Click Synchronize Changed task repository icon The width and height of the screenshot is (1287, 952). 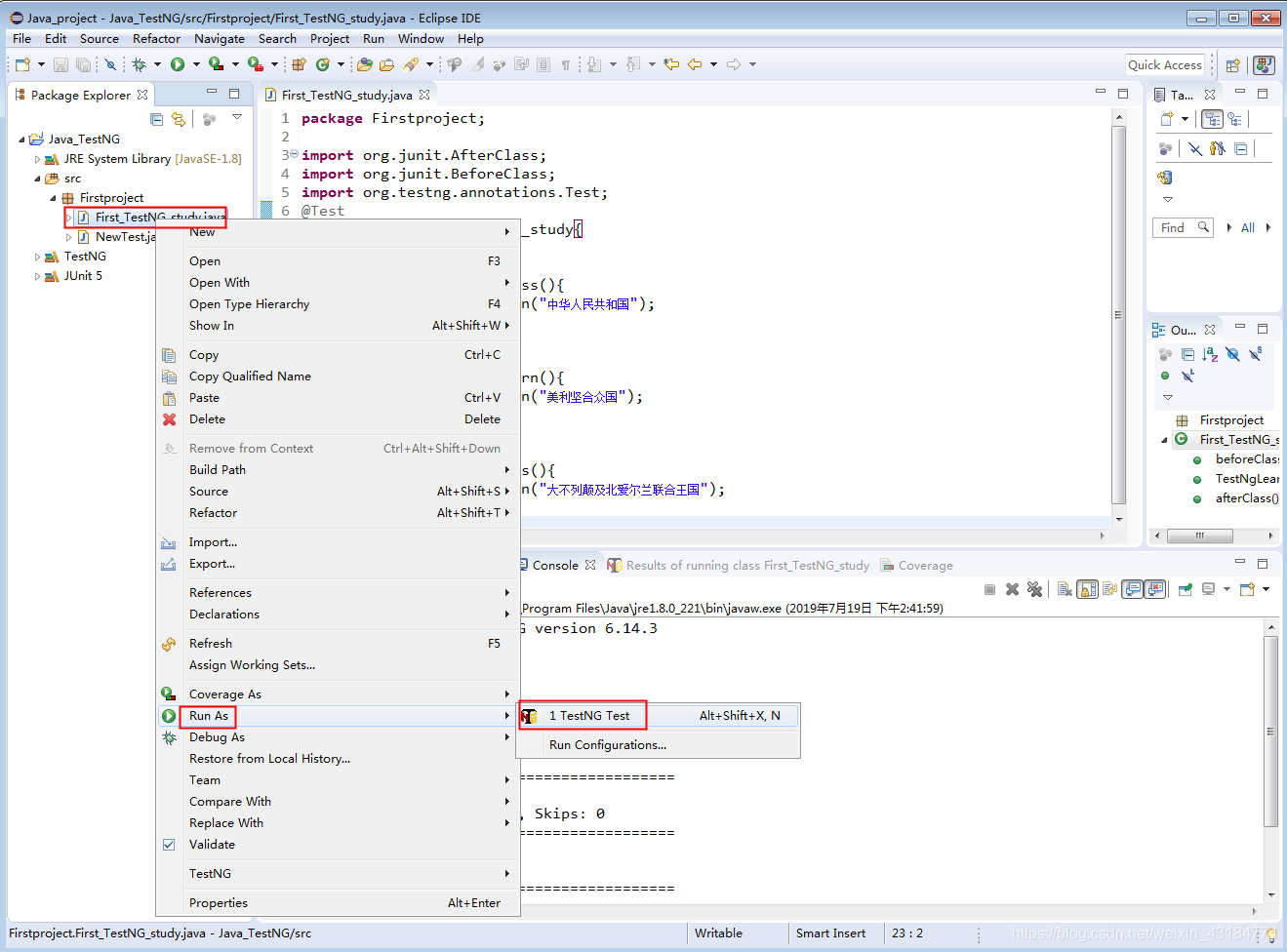pyautogui.click(x=1164, y=178)
